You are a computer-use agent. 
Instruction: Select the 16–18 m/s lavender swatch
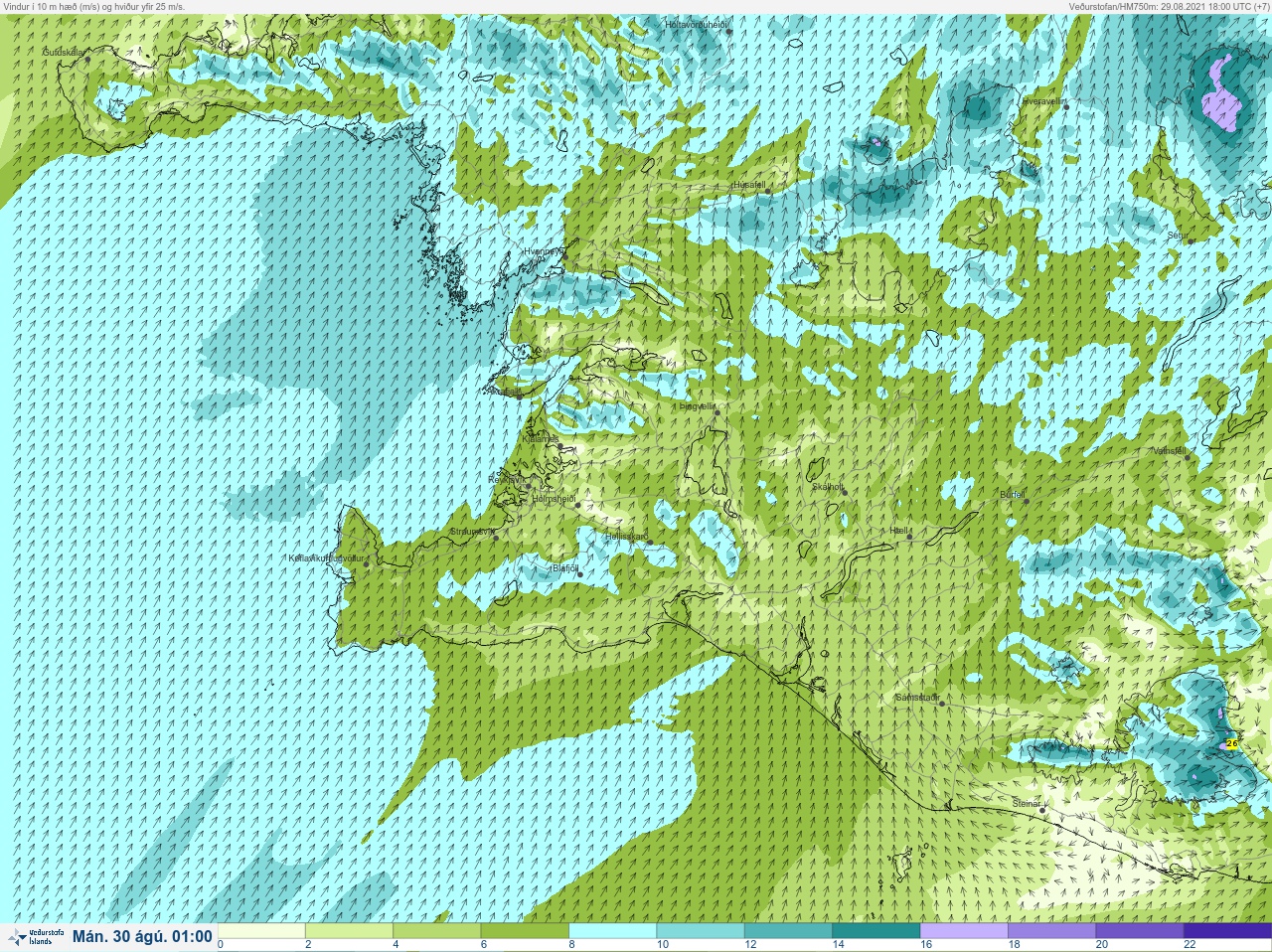[964, 931]
